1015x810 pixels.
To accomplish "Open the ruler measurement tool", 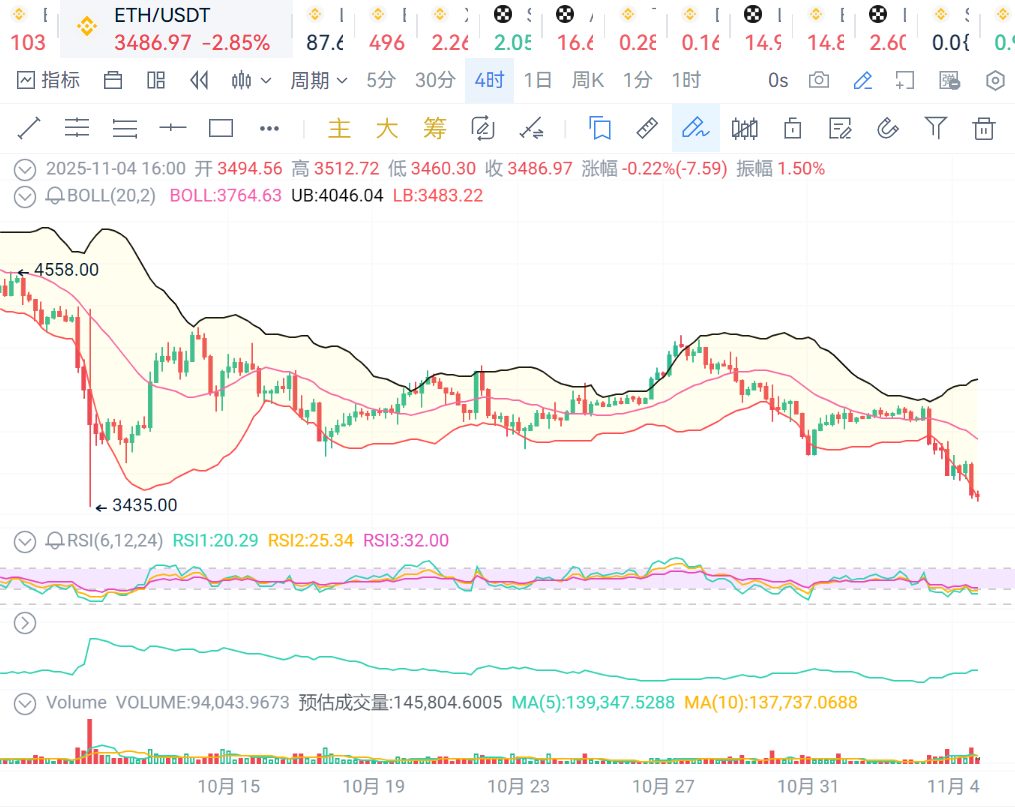I will (647, 128).
